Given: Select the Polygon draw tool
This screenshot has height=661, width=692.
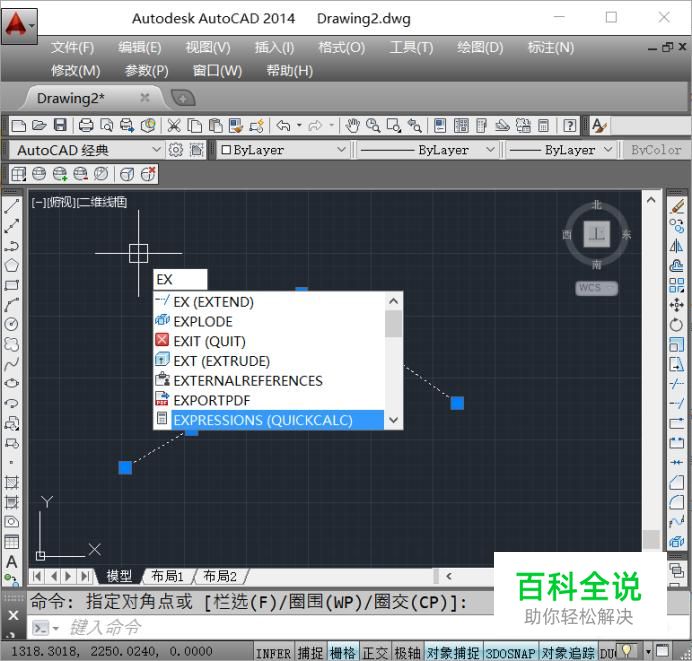Looking at the screenshot, I should (x=11, y=265).
